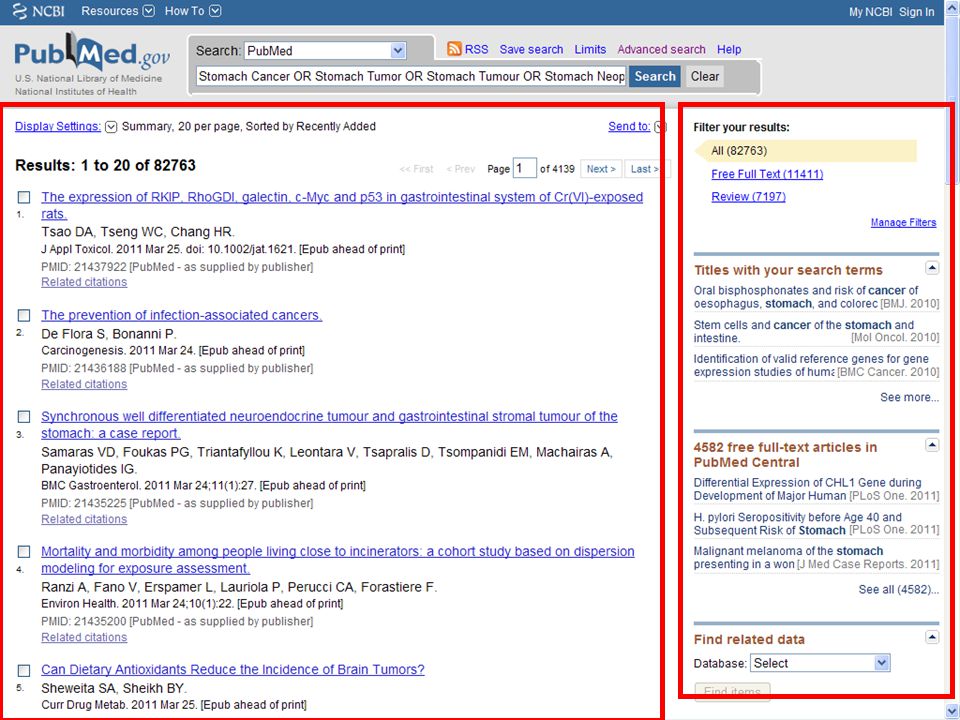Viewport: 960px width, 720px height.
Task: Open Related citations for PMID 21436188
Action: click(84, 384)
